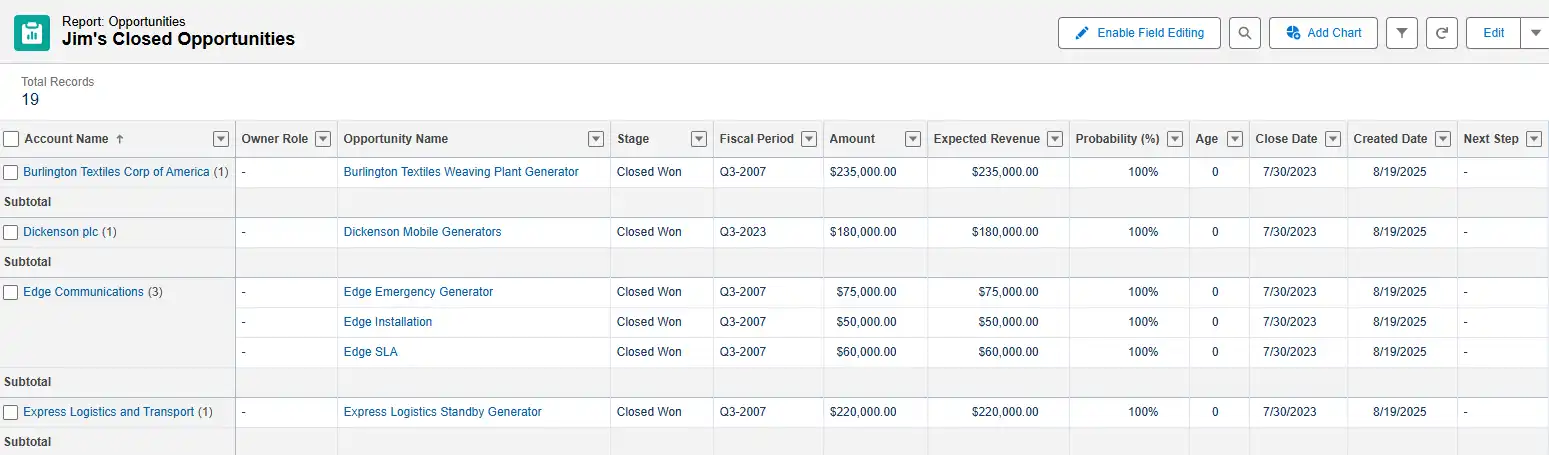Click Enable Field Editing button
The image size is (1549, 455).
pyautogui.click(x=1139, y=33)
